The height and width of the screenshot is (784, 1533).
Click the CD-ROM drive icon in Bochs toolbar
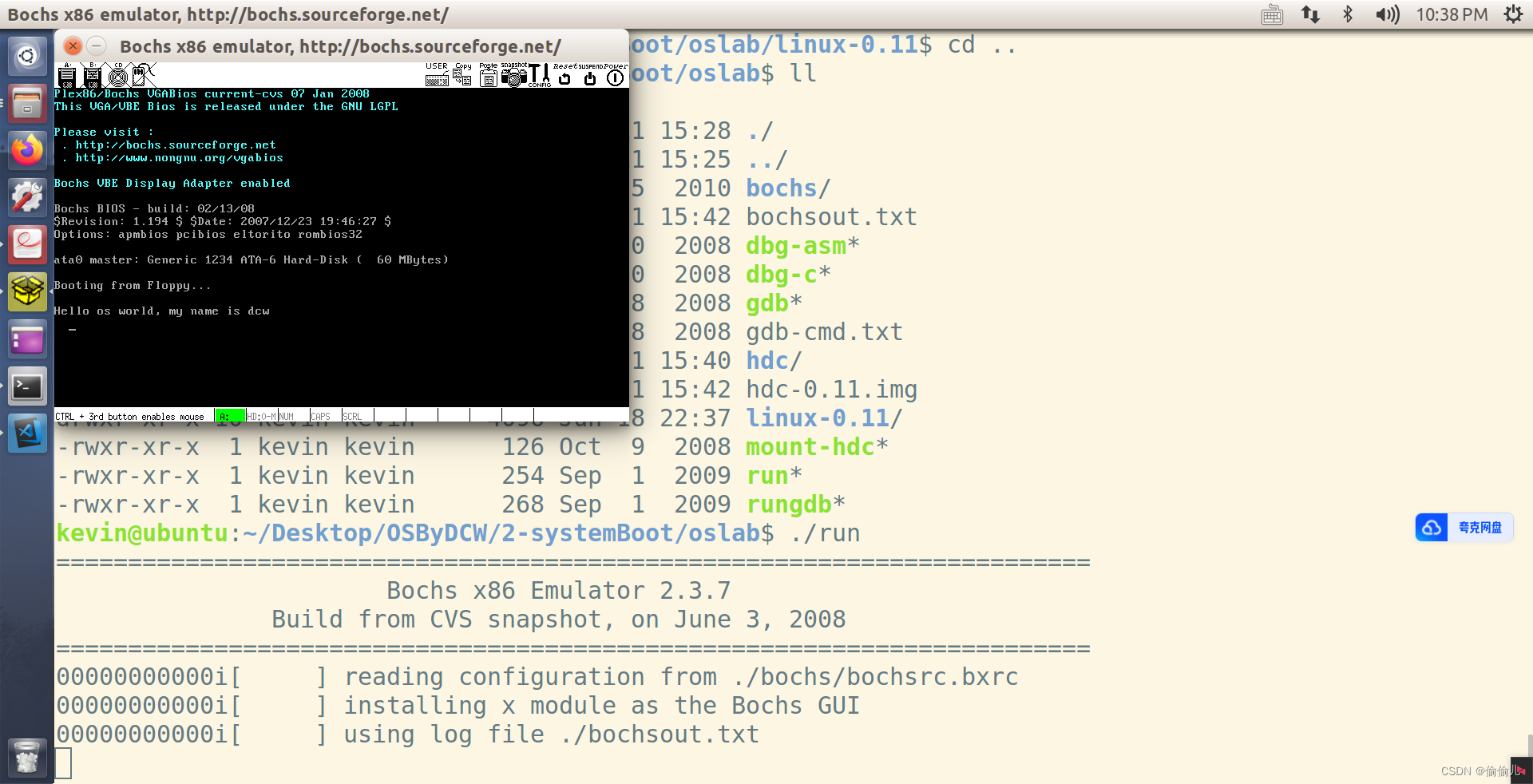click(118, 77)
